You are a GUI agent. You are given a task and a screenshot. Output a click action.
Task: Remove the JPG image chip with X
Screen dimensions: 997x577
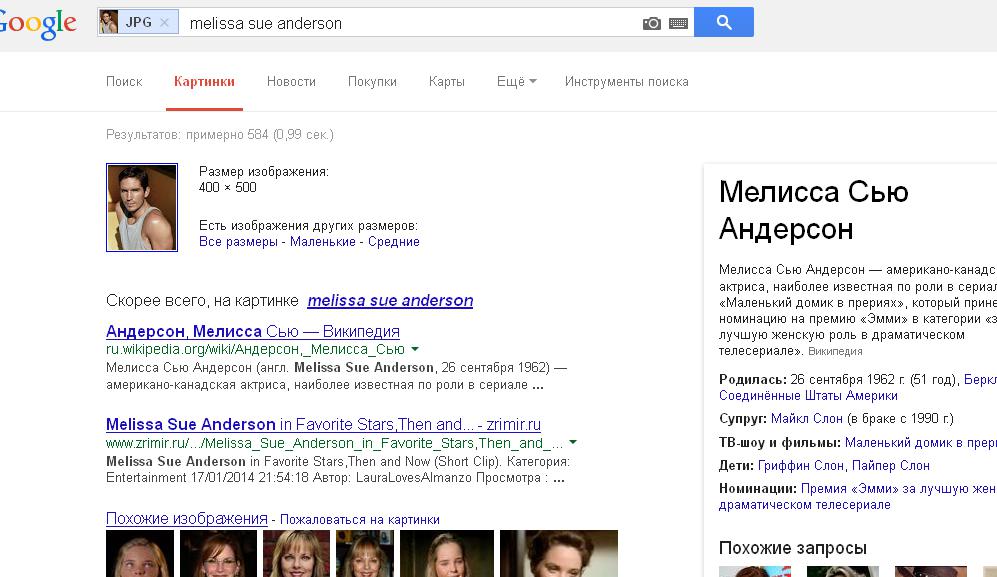point(165,22)
